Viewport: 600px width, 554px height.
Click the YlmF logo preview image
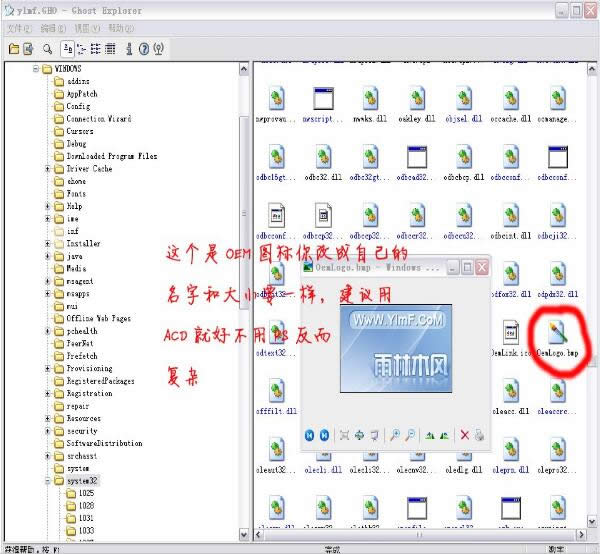[x=396, y=349]
